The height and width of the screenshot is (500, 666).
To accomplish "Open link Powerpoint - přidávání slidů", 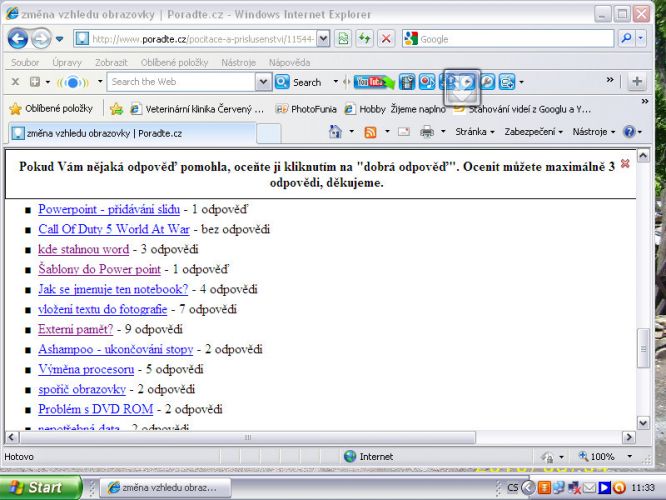I will (109, 209).
